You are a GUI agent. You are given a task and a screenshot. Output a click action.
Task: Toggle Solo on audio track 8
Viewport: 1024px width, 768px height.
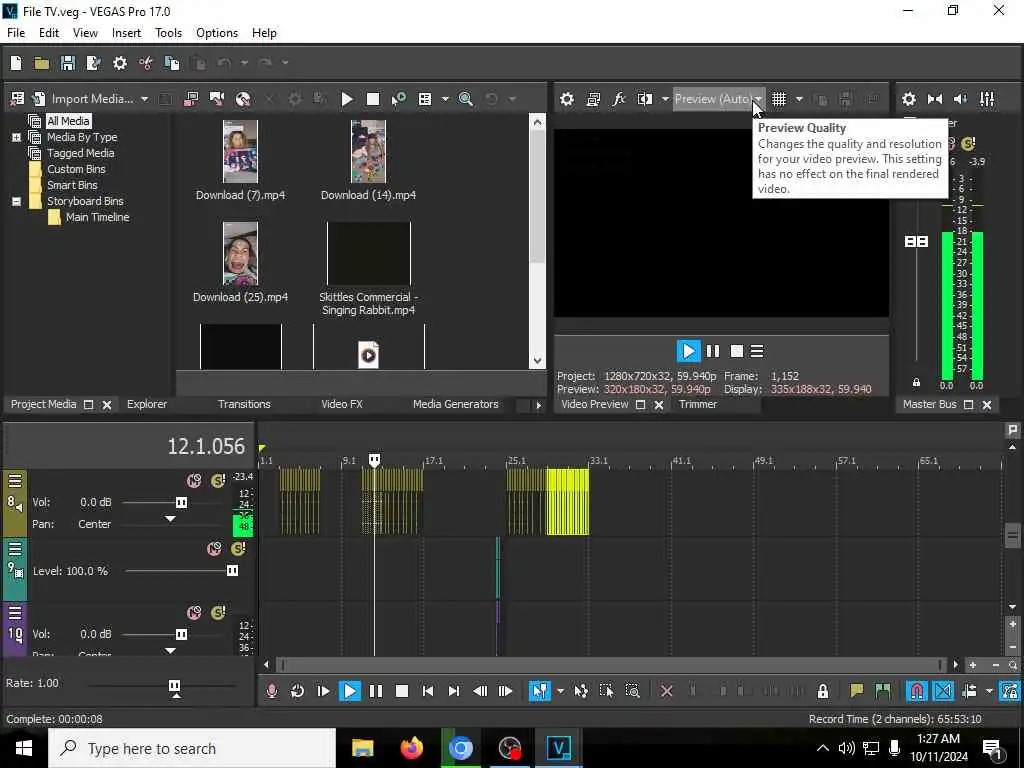[218, 481]
